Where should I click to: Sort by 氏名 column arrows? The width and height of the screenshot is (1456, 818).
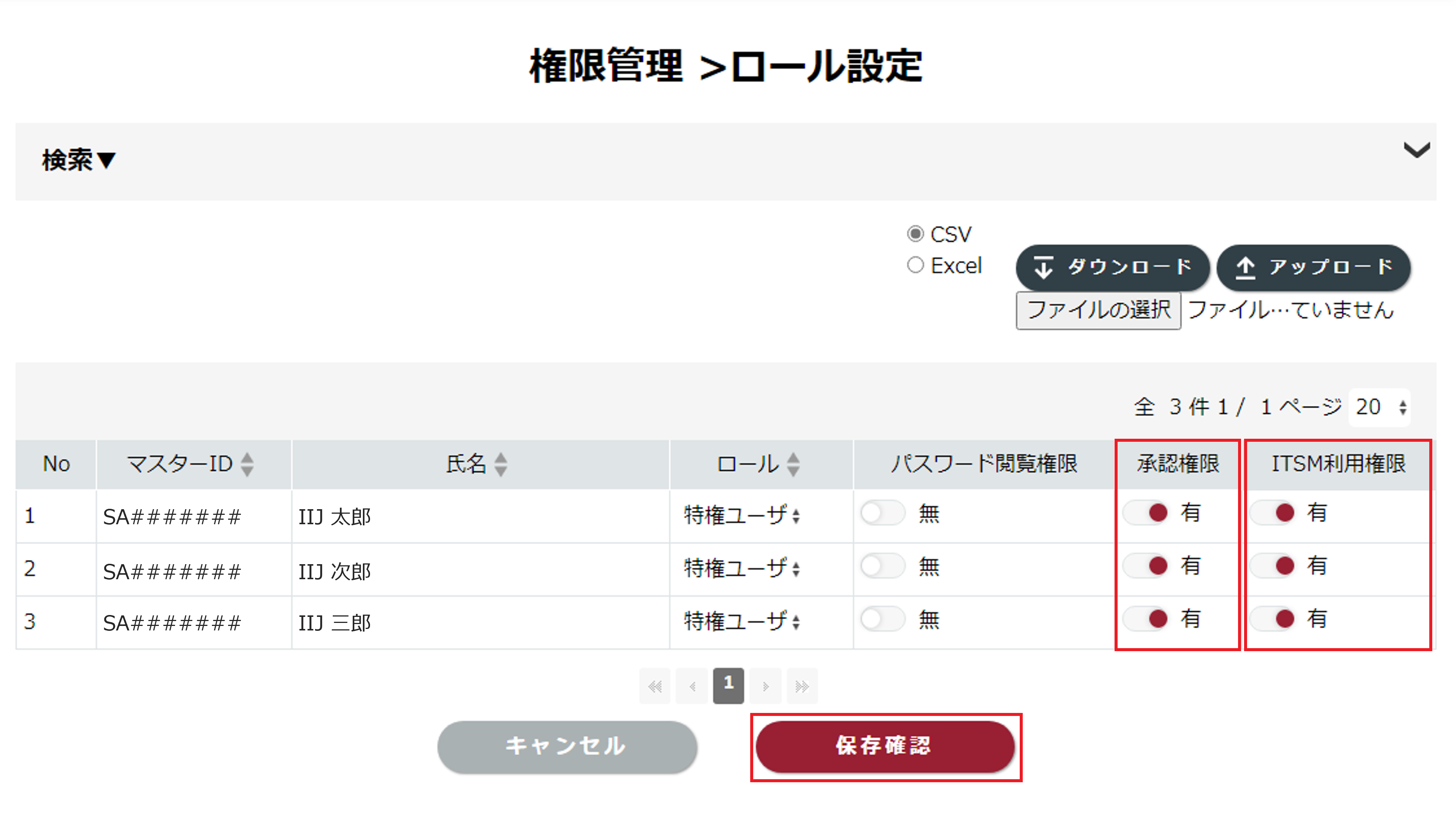(501, 464)
